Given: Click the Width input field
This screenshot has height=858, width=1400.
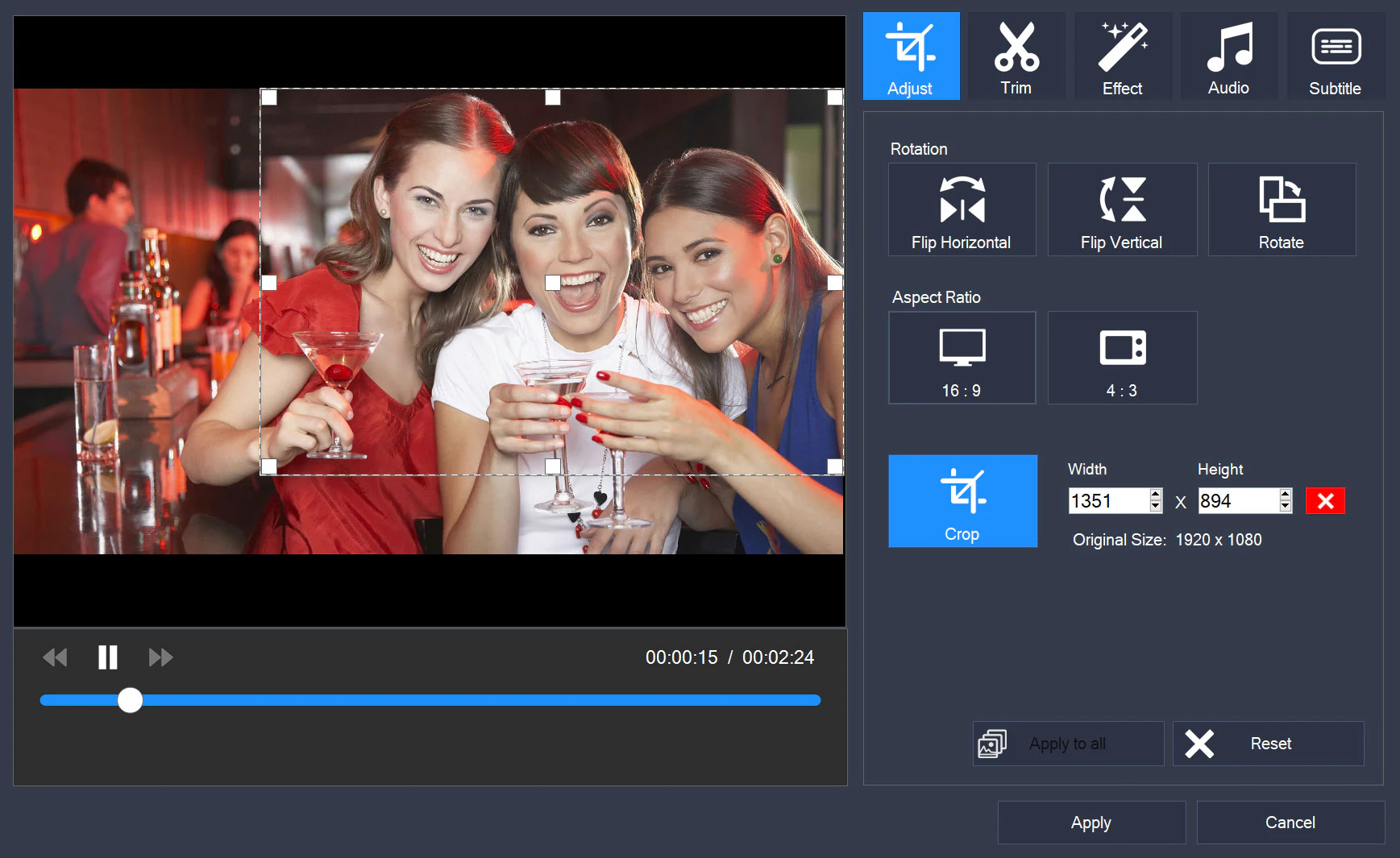Looking at the screenshot, I should point(1108,500).
